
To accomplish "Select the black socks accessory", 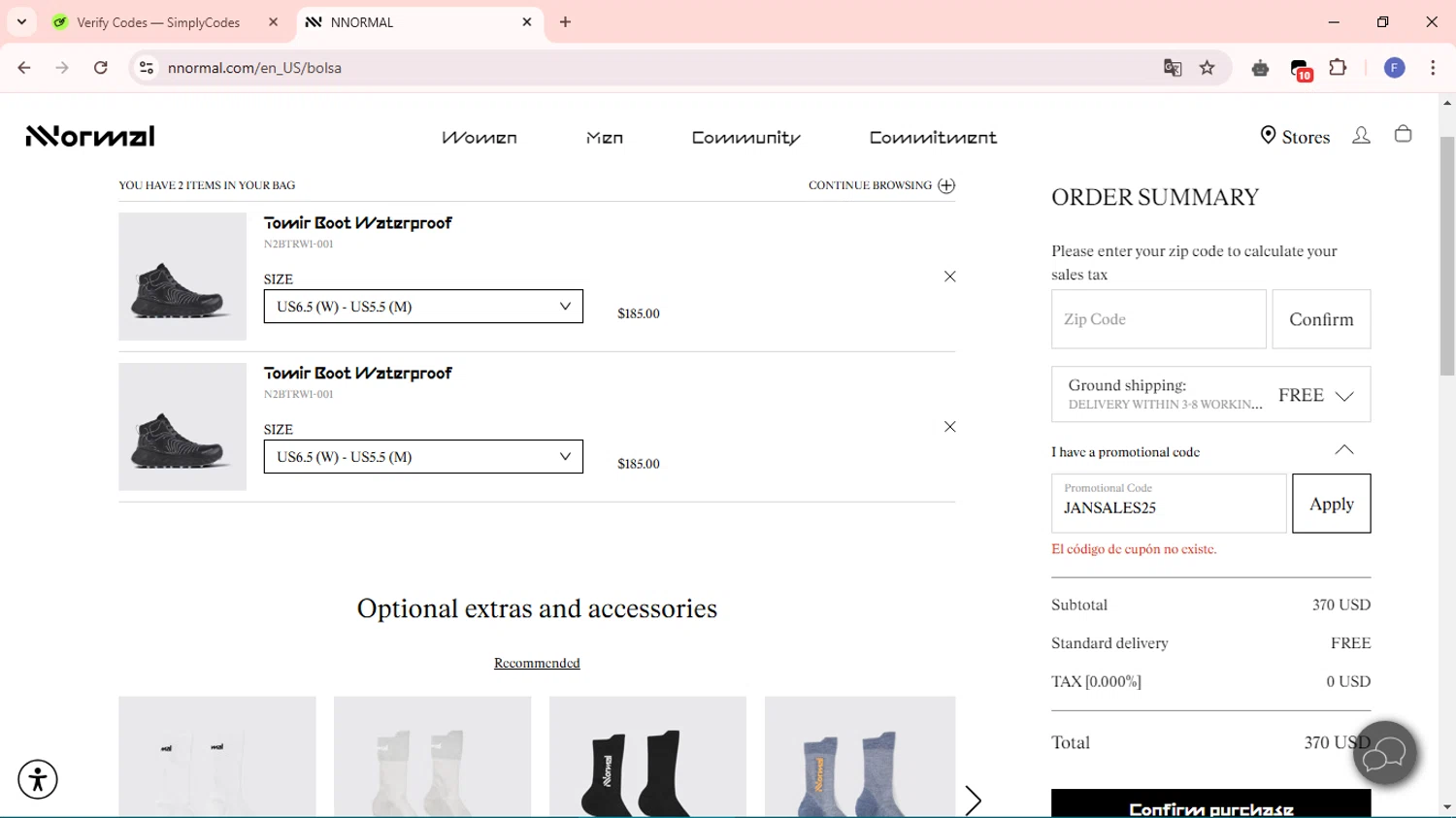I will point(647,757).
